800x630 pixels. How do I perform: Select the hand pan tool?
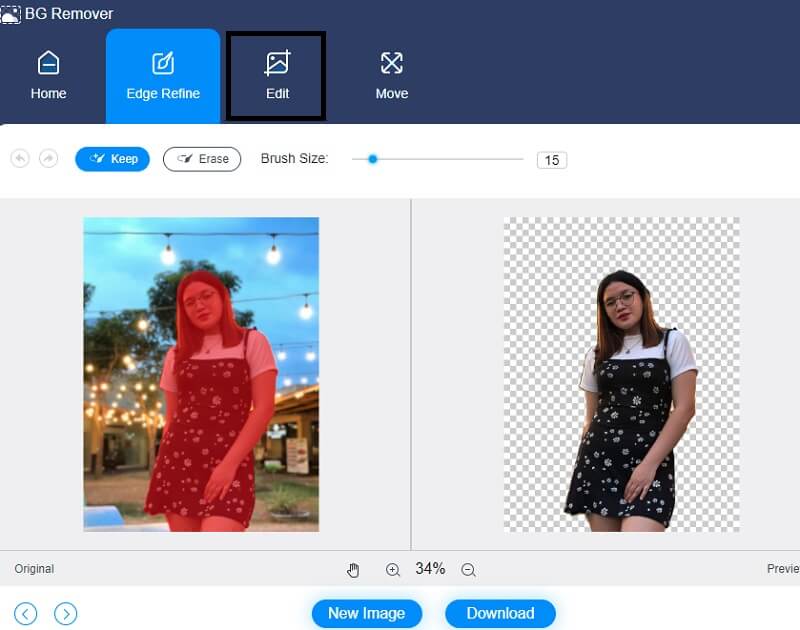click(353, 569)
